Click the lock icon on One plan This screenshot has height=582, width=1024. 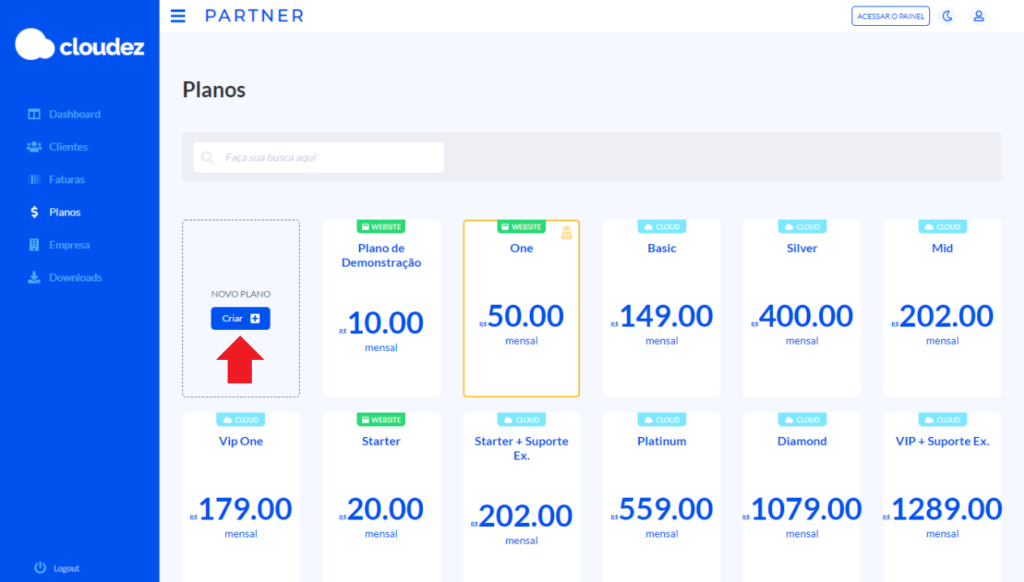click(566, 233)
